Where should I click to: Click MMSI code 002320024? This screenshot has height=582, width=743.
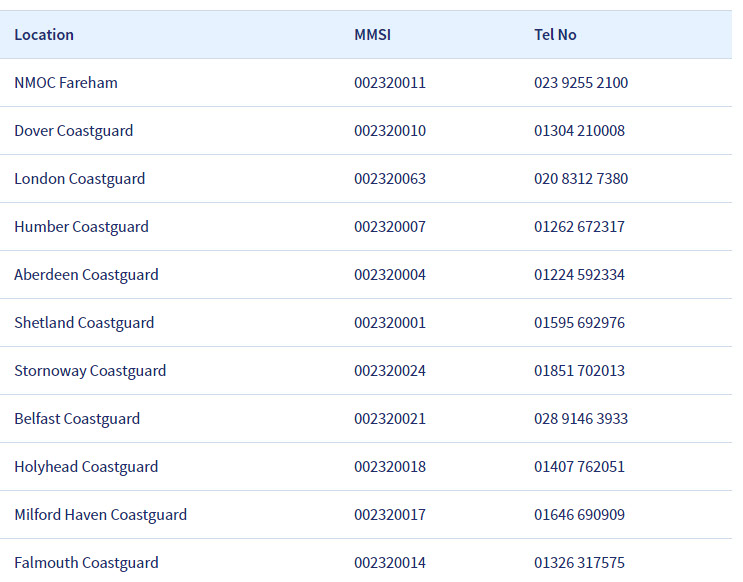[x=390, y=371]
